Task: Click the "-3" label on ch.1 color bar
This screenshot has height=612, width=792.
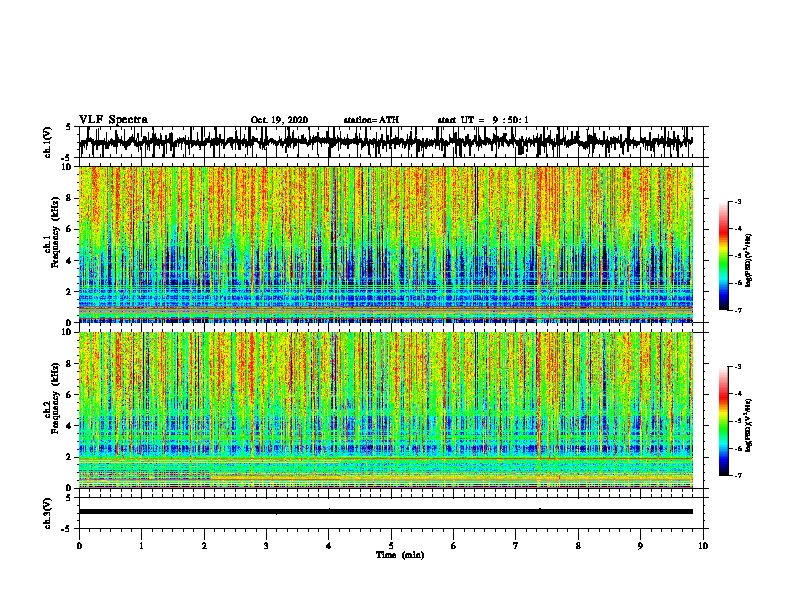Action: click(738, 201)
